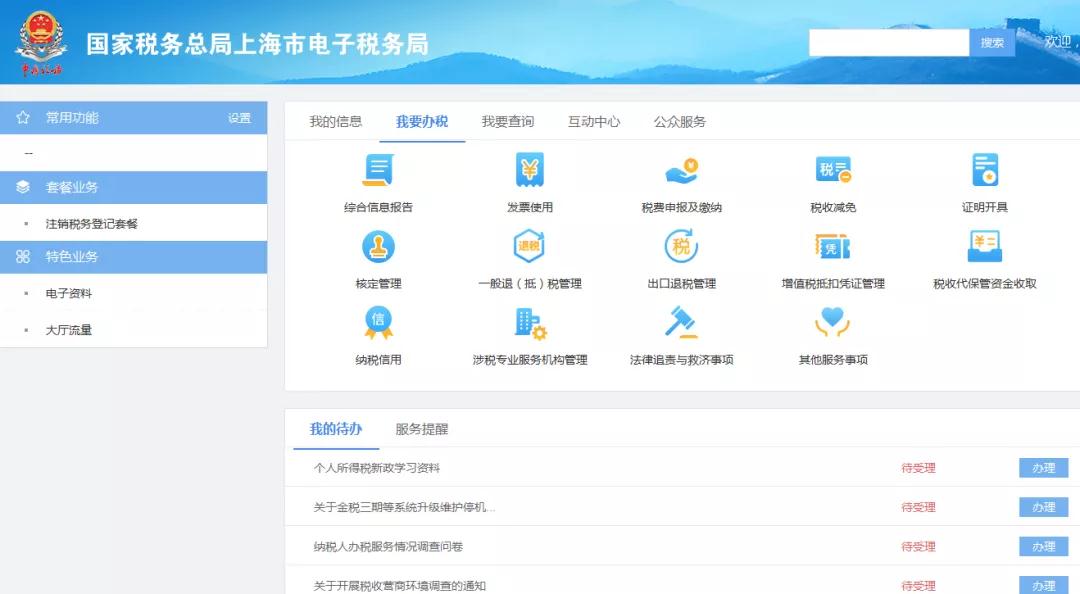Open the 服务提醒 tab
Screen dimensions: 1080x594
tap(421, 429)
